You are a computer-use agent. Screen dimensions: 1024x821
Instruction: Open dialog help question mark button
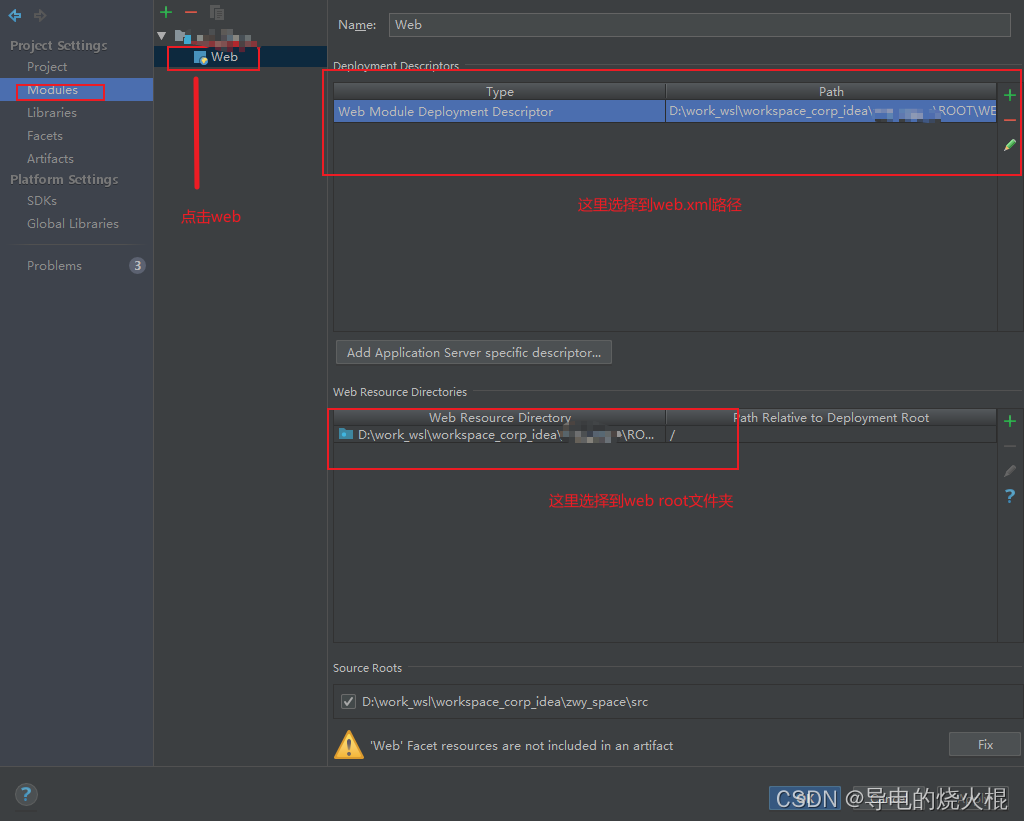pyautogui.click(x=26, y=795)
